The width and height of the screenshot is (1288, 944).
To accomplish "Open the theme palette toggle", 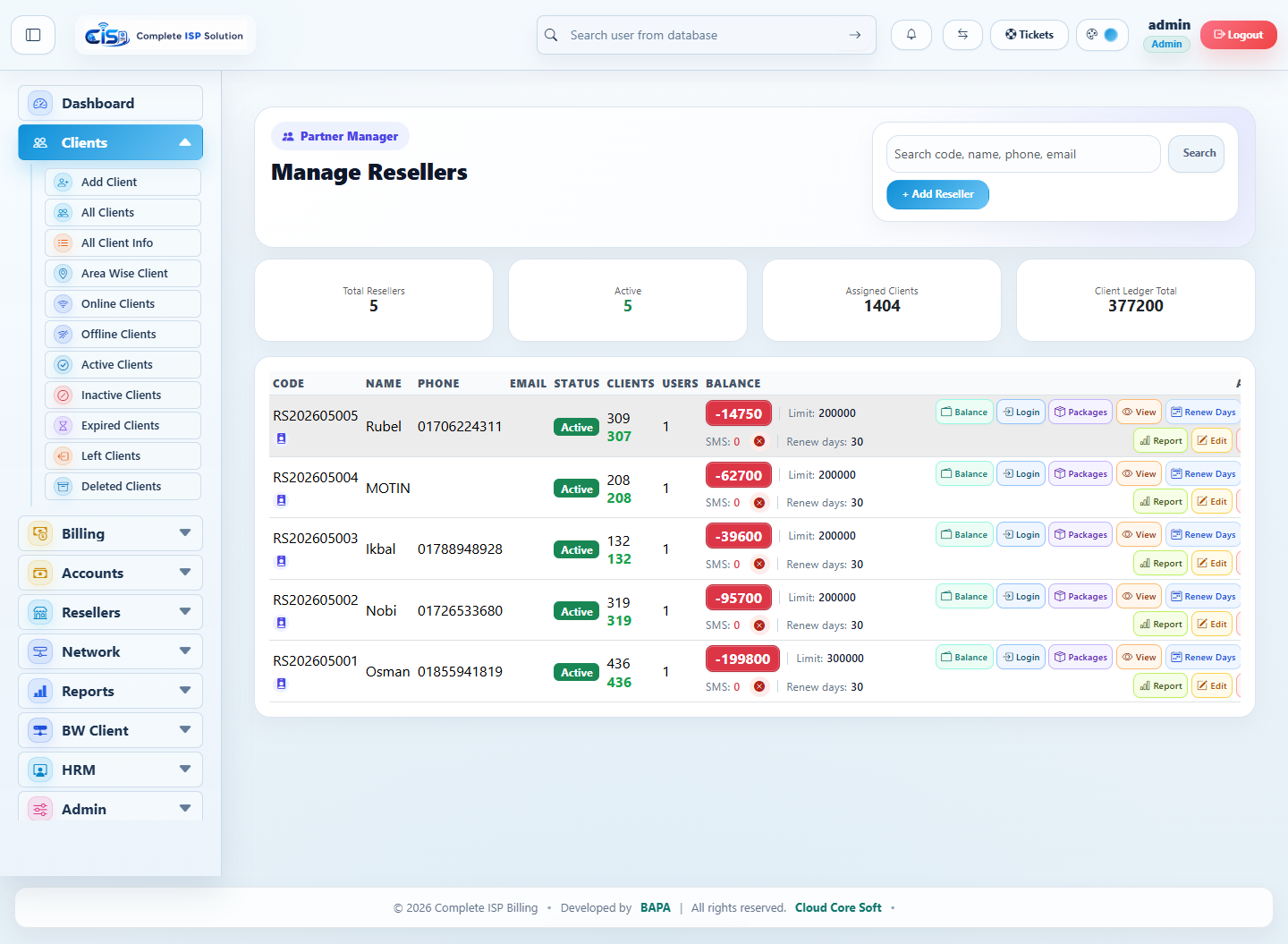I will coord(1102,35).
